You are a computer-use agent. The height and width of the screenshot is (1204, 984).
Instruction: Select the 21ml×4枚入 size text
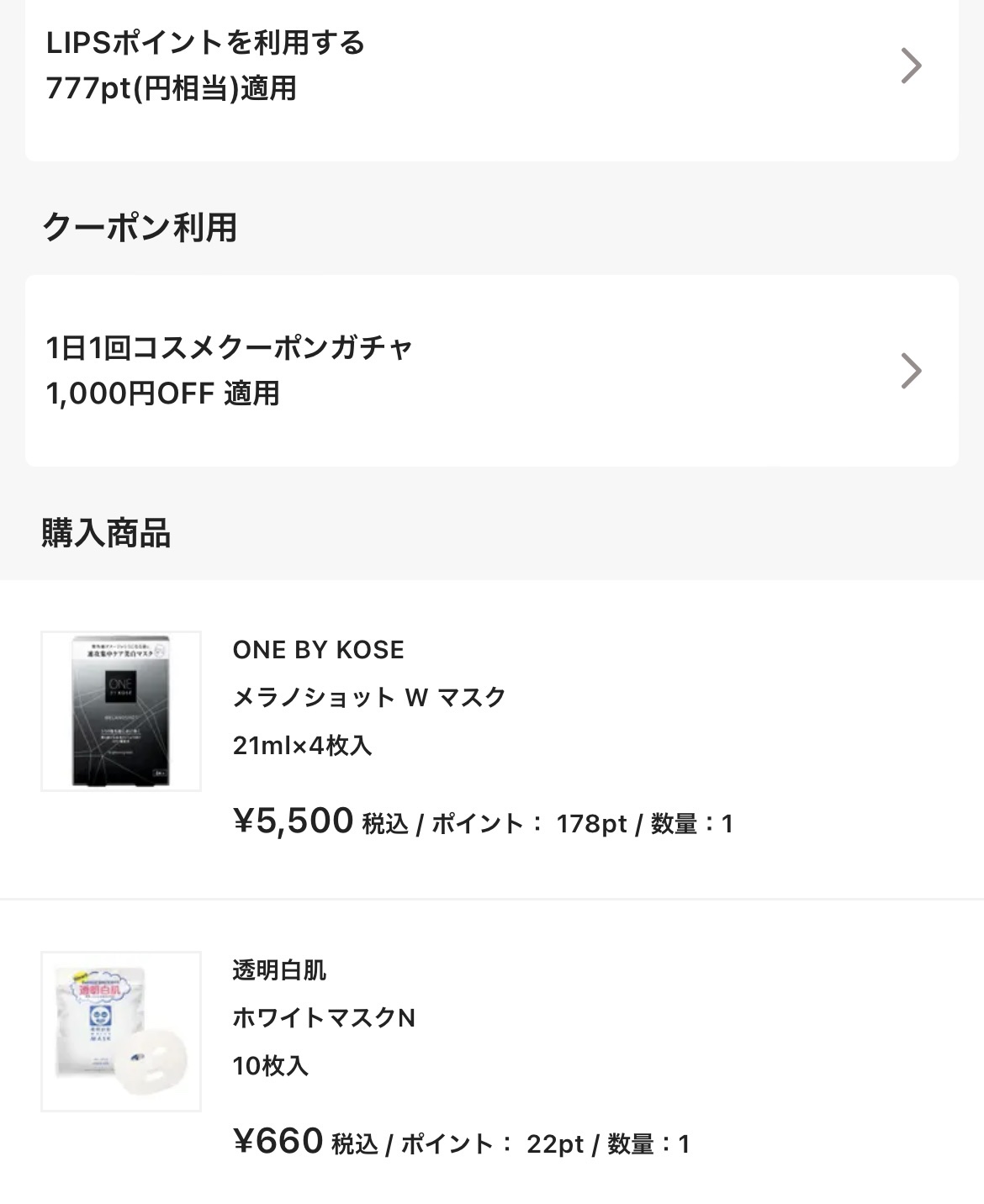pyautogui.click(x=302, y=746)
